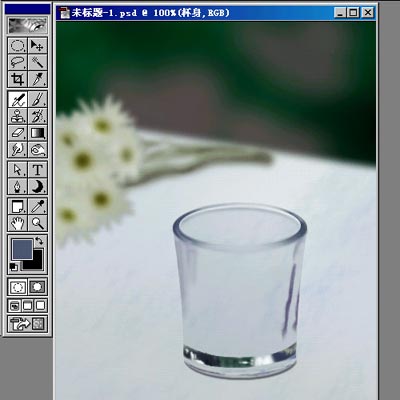The image size is (400, 400).
Task: Jump to ImageReady
Action: [27, 323]
